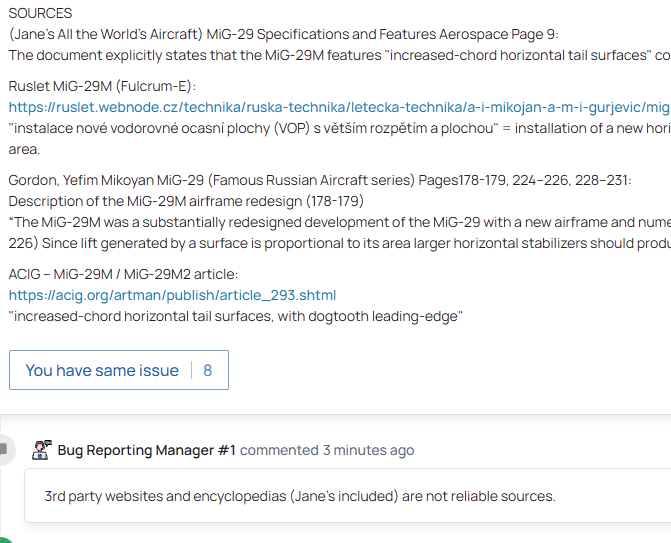Click the 'Bug Reporting Manager #1' username
Image resolution: width=671 pixels, height=543 pixels.
coord(146,450)
